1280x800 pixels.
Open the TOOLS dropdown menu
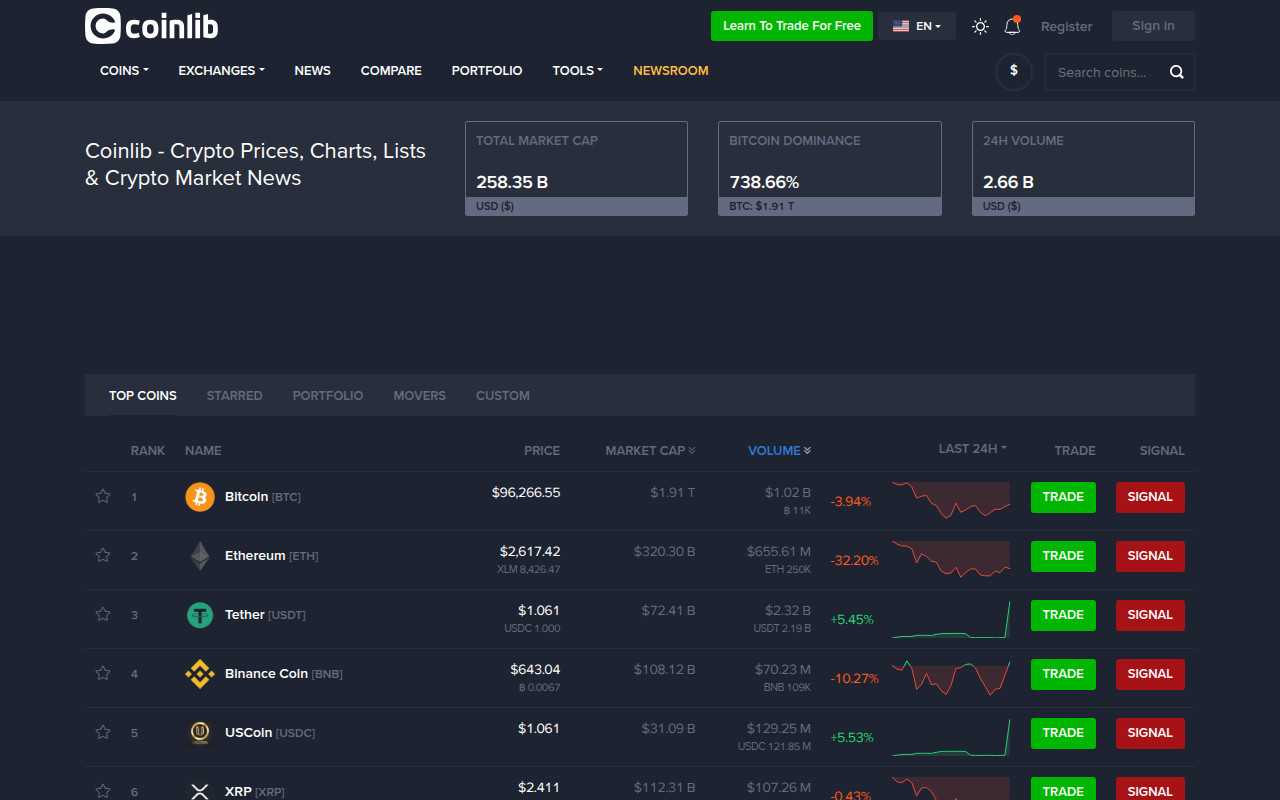[x=577, y=71]
